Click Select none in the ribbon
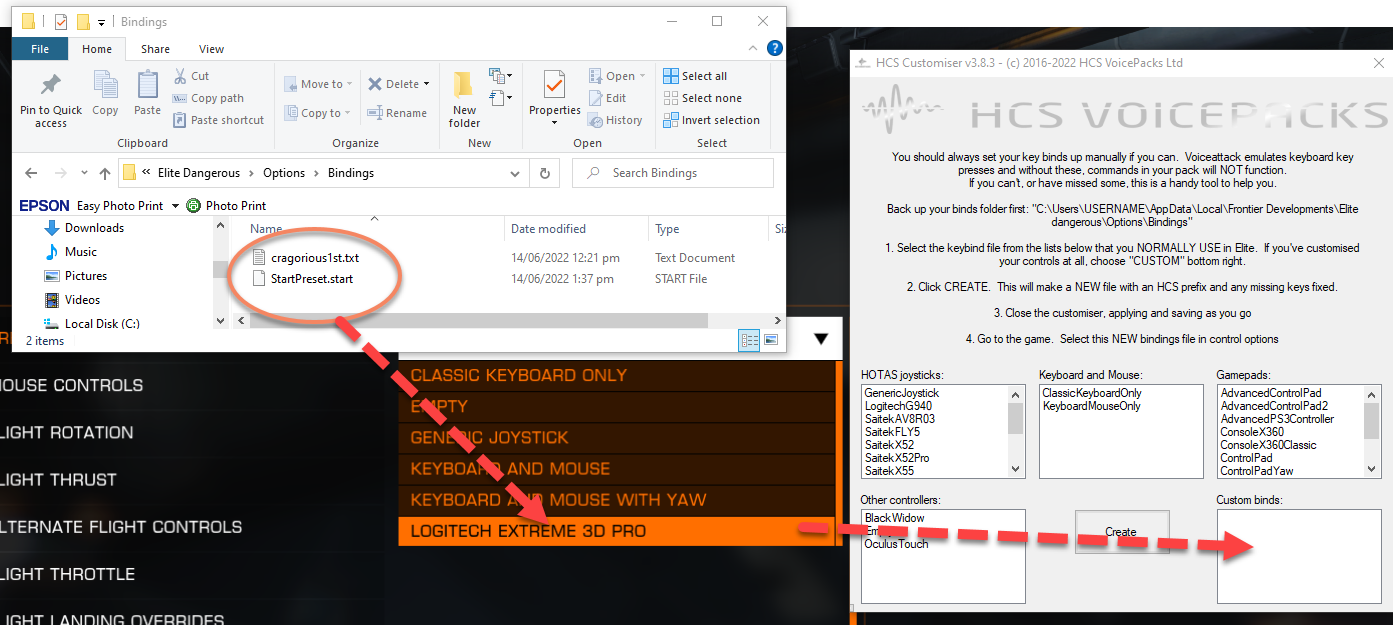Viewport: 1393px width, 625px height. point(702,98)
